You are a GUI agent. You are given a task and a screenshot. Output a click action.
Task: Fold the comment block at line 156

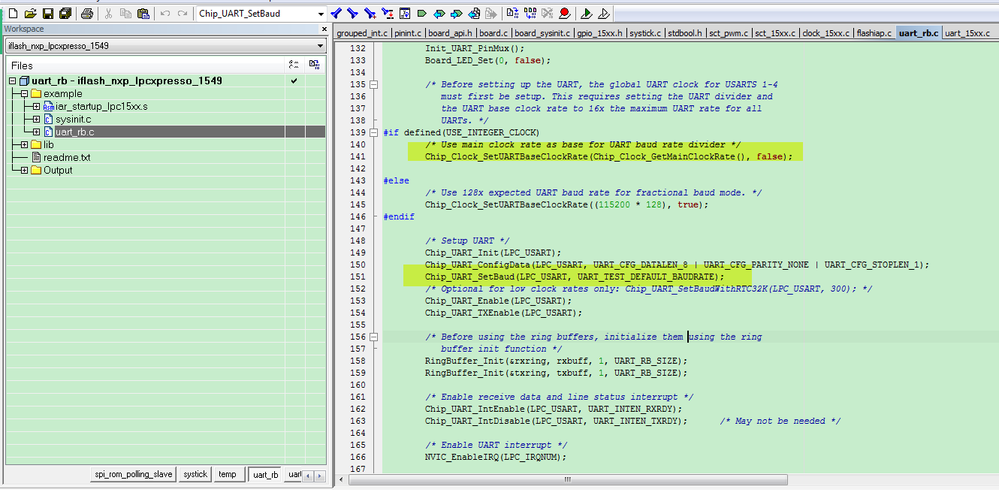[x=374, y=337]
